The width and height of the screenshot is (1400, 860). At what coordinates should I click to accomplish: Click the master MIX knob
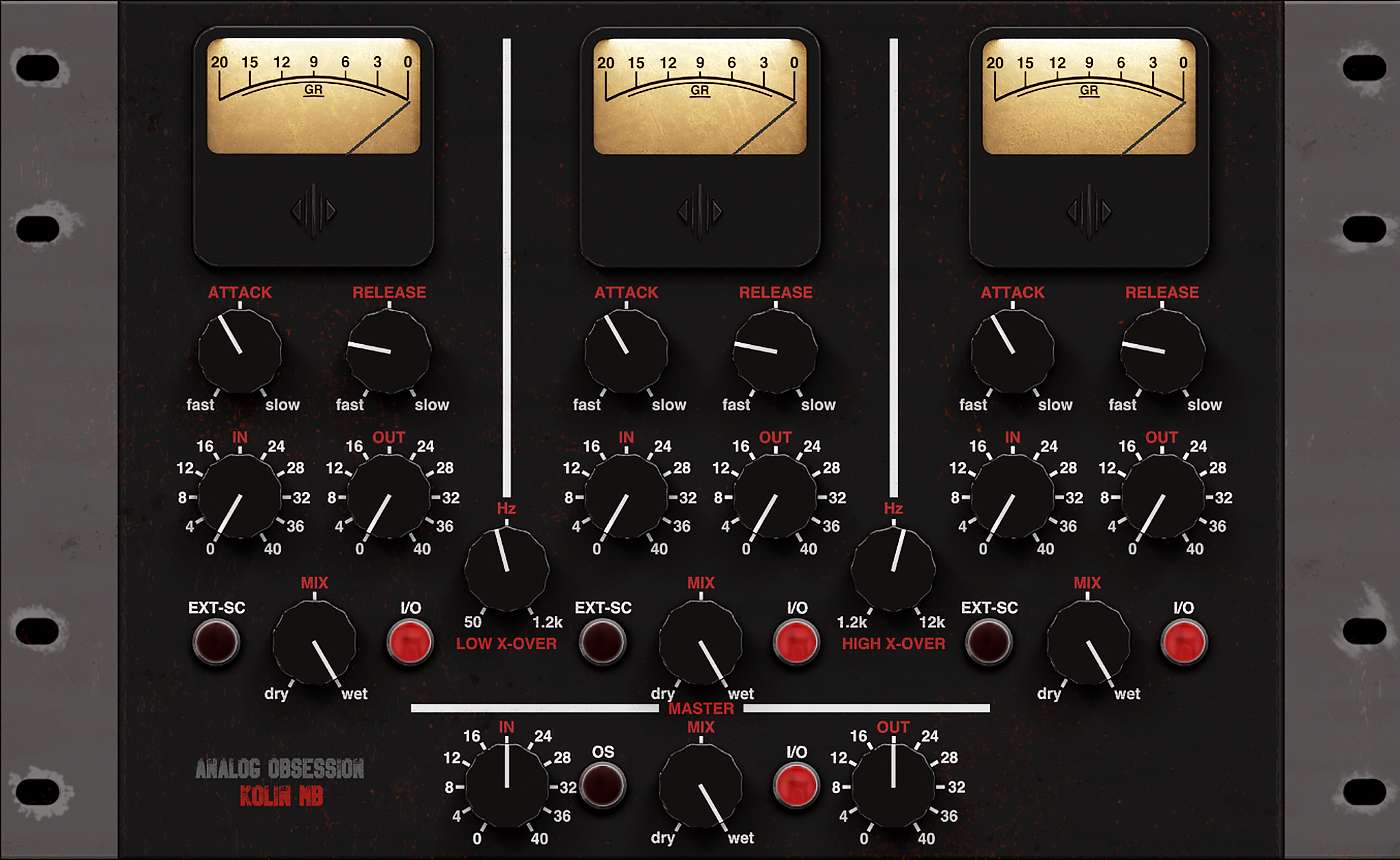700,787
